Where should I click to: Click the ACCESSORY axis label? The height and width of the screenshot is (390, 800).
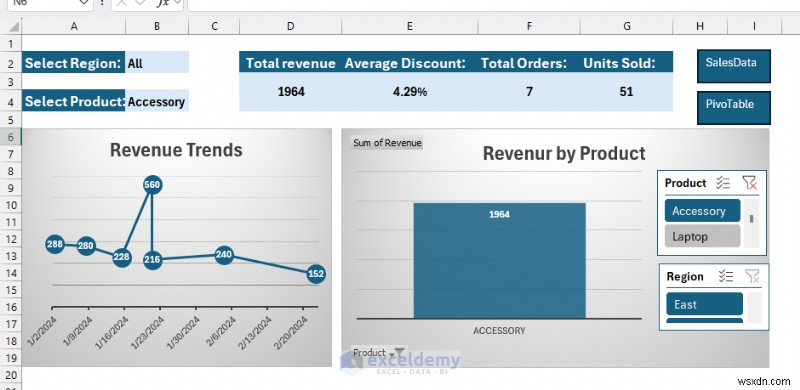pos(499,331)
